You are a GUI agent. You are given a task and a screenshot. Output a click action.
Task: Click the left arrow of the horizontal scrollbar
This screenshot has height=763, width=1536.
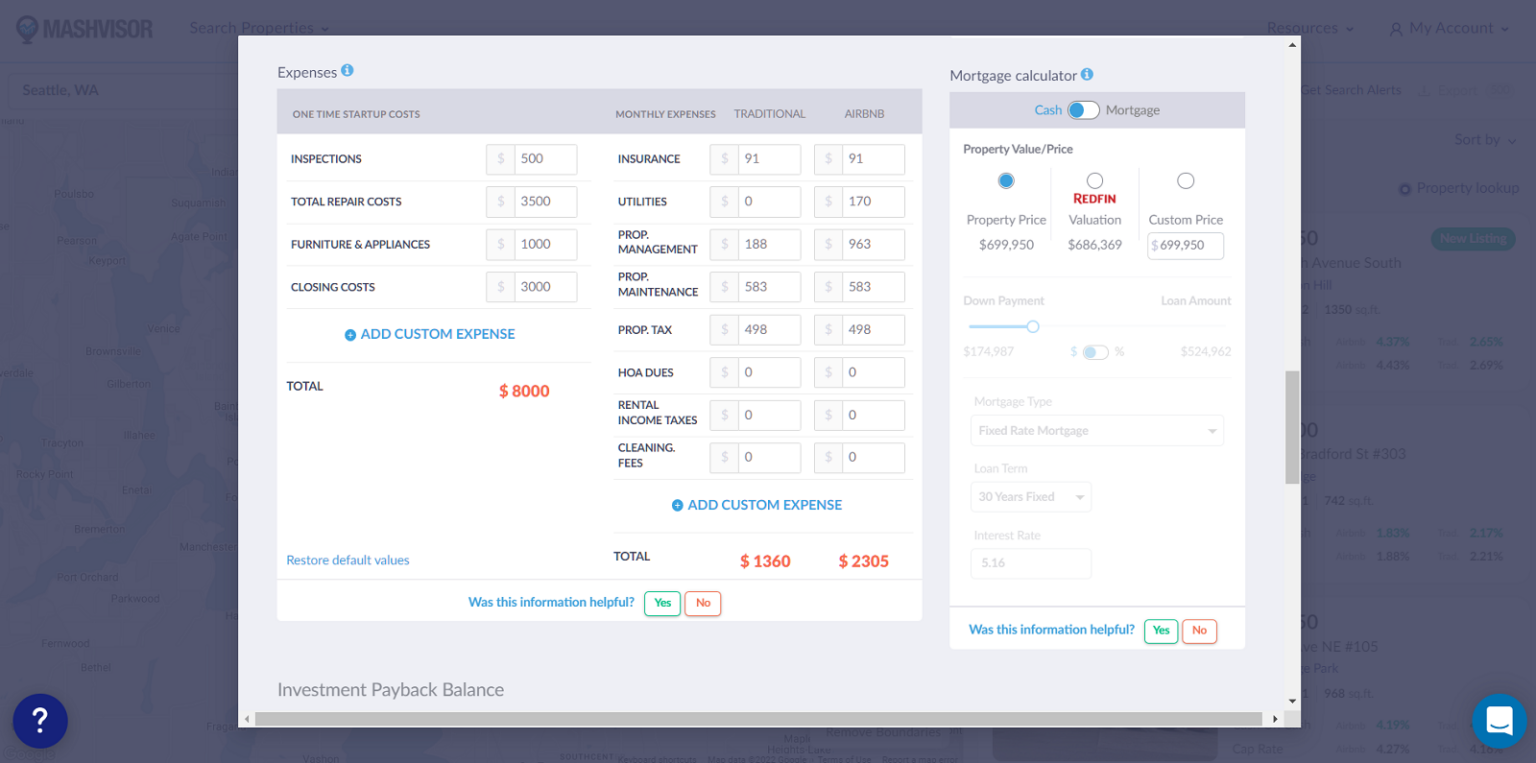247,719
